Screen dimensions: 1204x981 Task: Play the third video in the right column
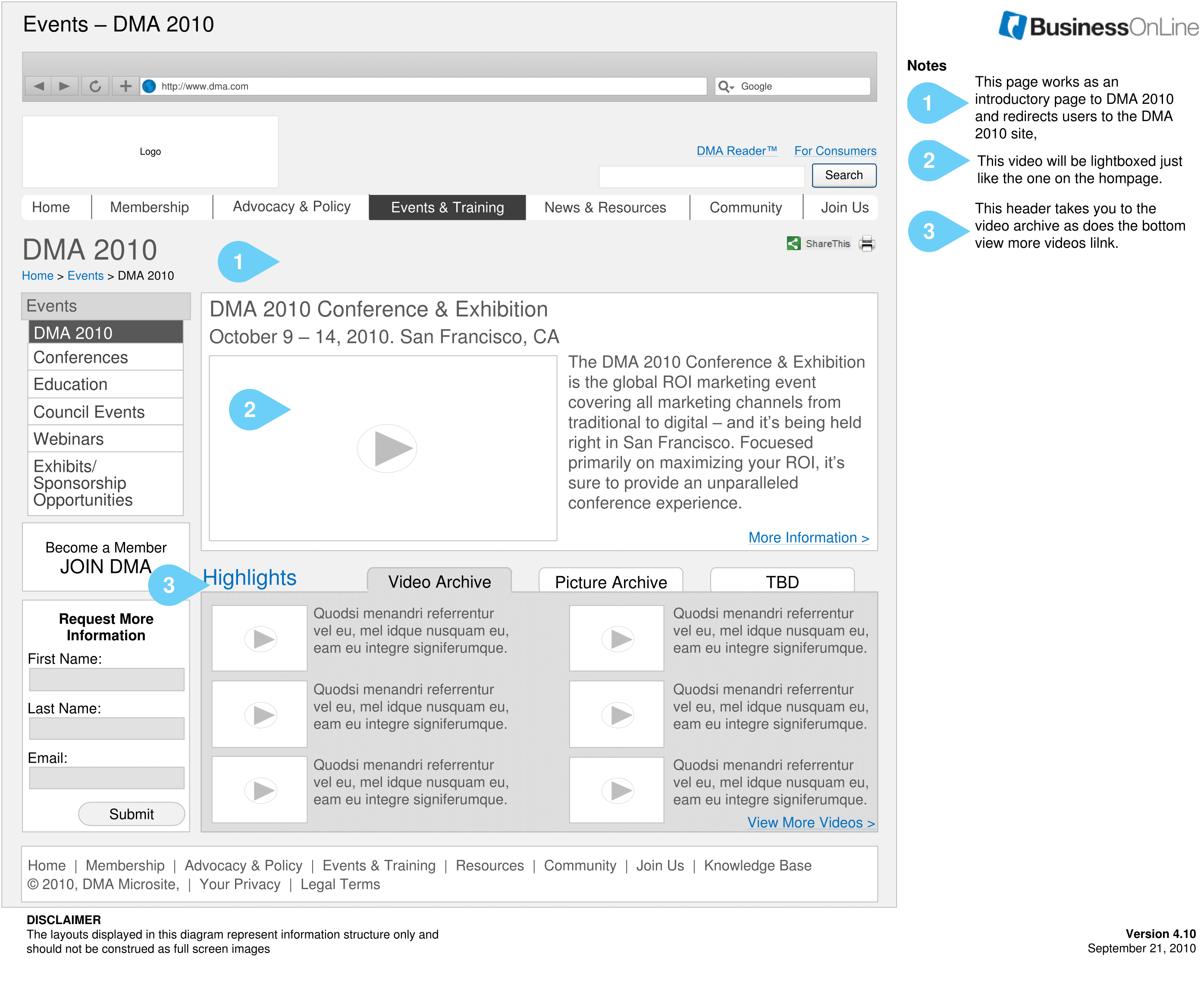pyautogui.click(x=618, y=790)
